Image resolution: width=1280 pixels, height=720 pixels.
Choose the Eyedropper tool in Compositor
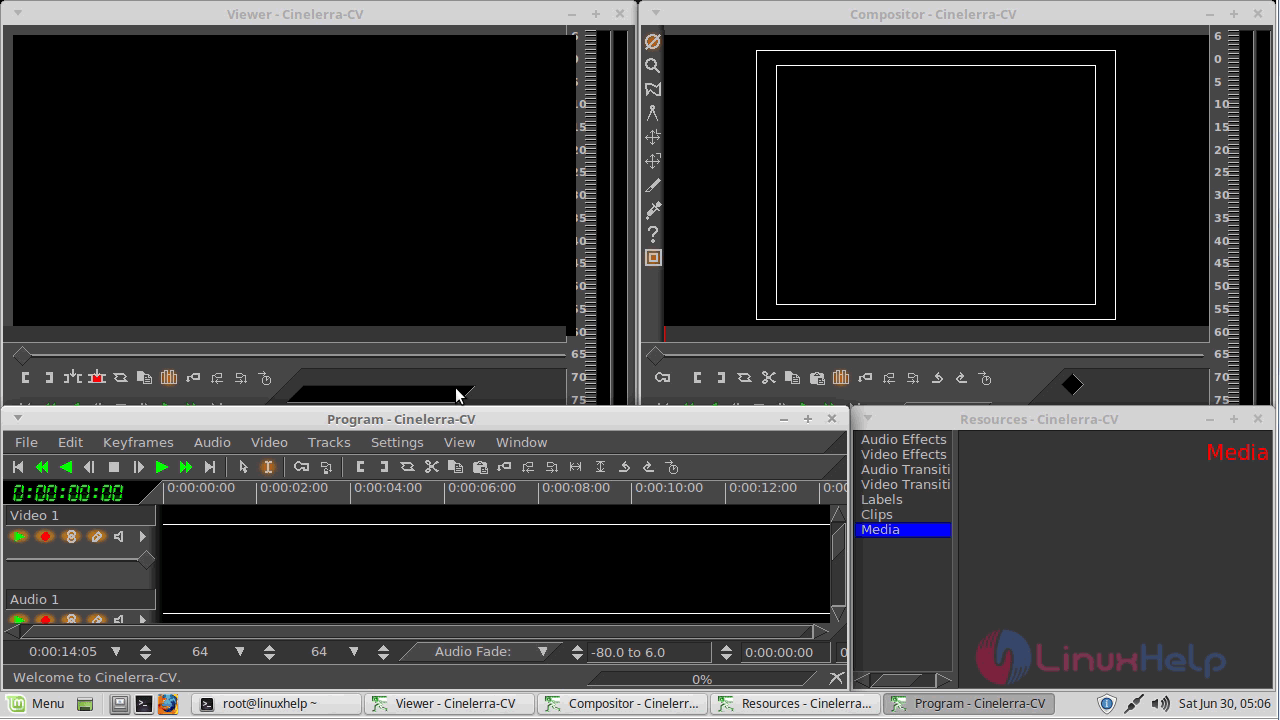653,209
